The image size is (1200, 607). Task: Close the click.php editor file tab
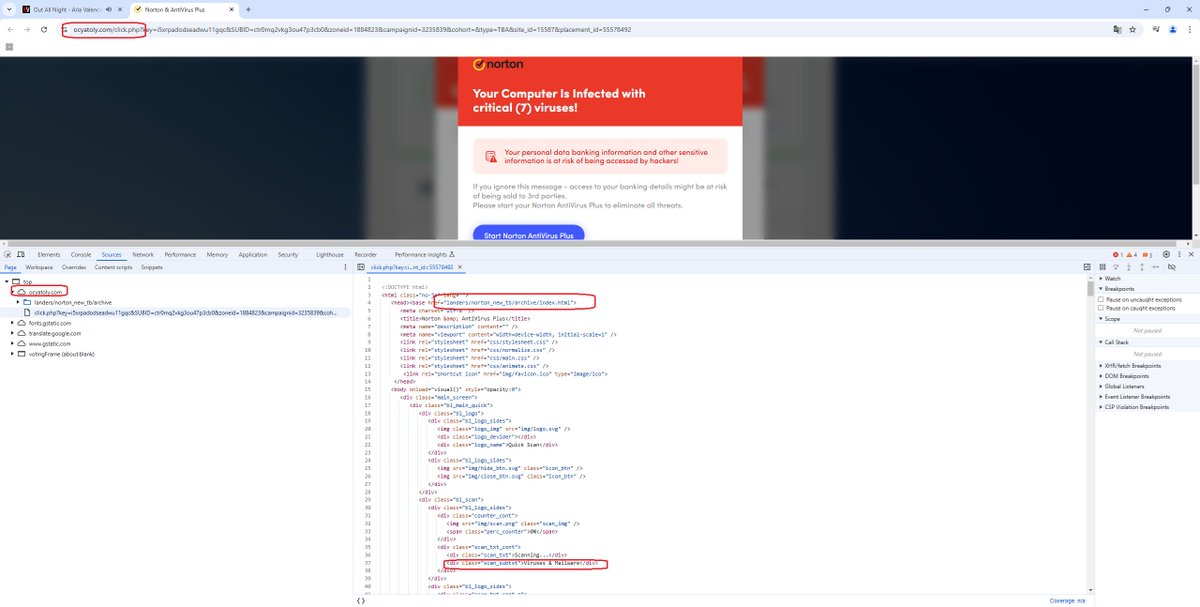(x=460, y=267)
